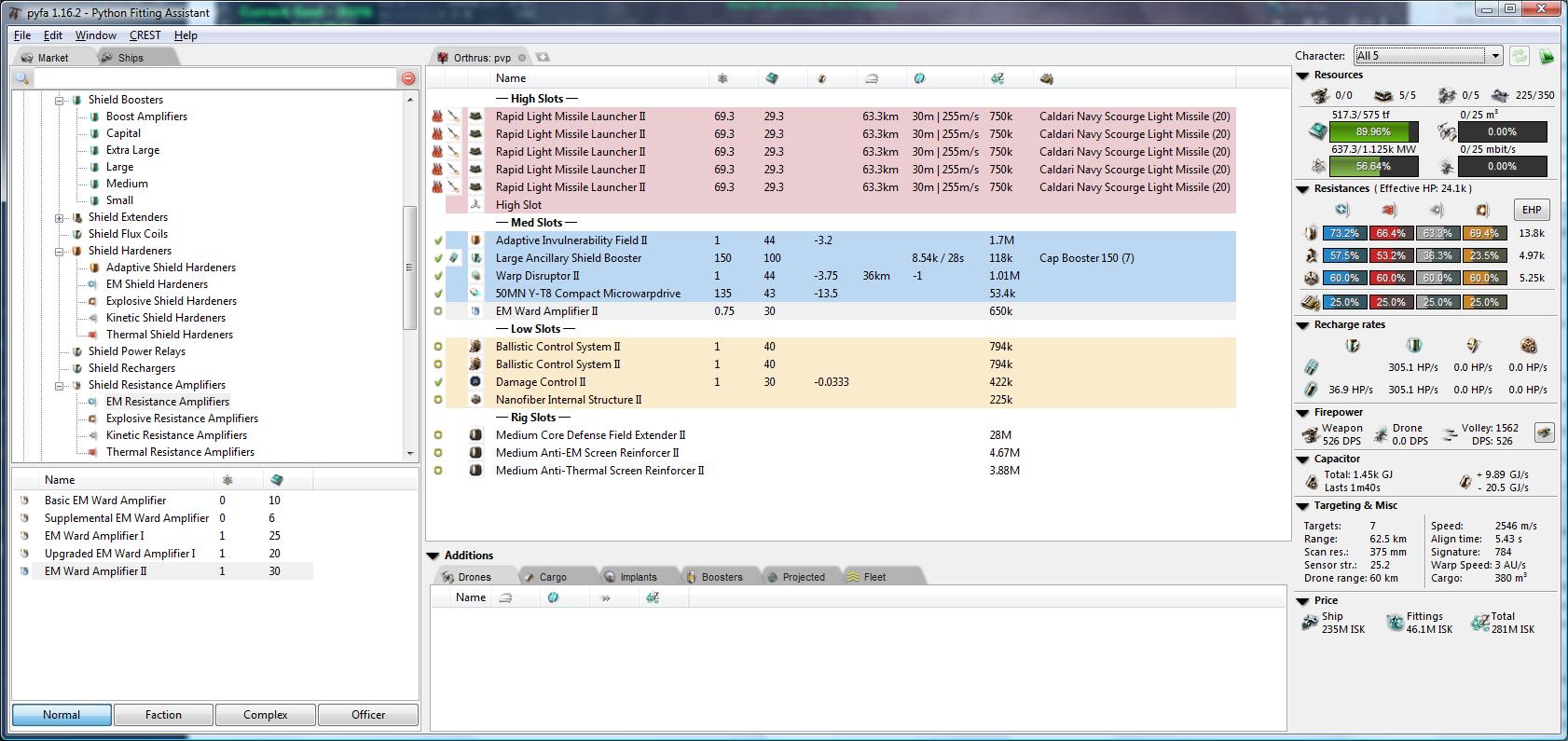Clear the market search with the red icon

(408, 78)
